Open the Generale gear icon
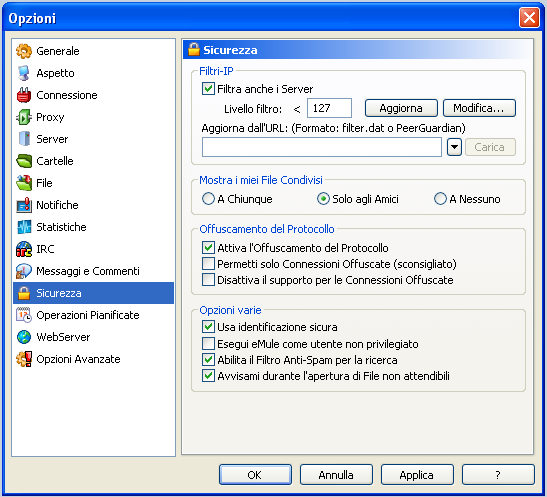Screen dimensions: 547x497 tap(24, 51)
